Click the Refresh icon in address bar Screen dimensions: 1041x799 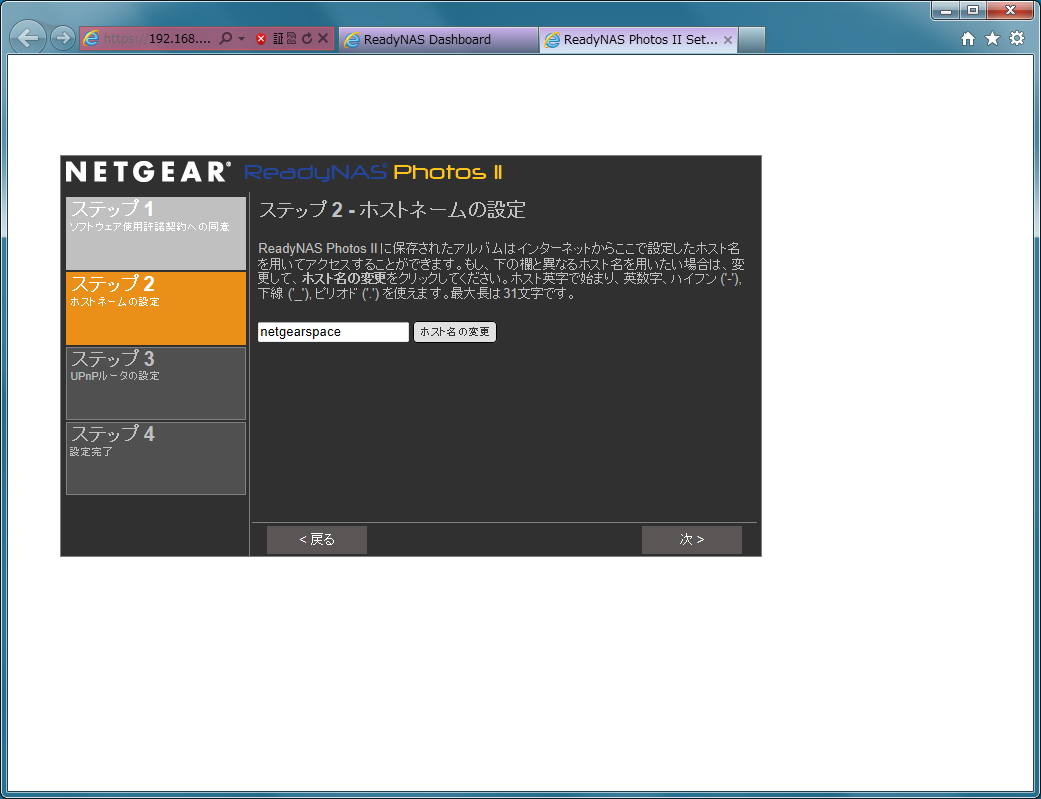307,39
